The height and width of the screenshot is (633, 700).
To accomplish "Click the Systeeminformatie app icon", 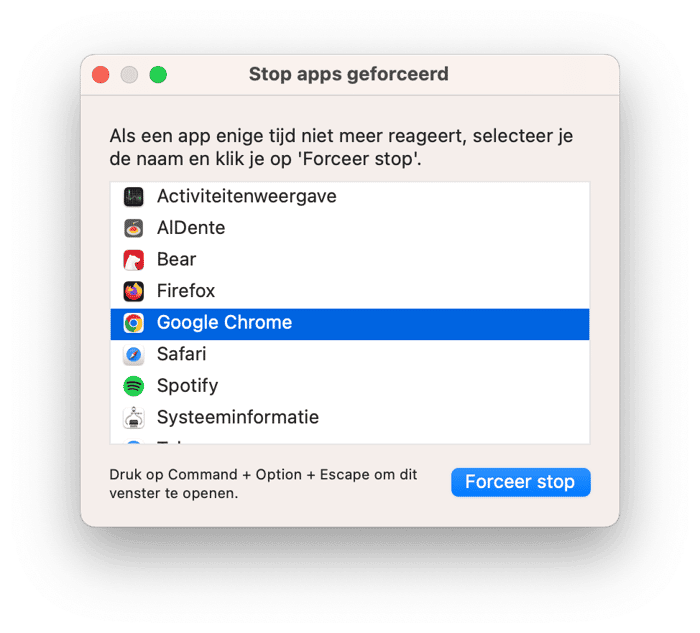I will [x=133, y=418].
